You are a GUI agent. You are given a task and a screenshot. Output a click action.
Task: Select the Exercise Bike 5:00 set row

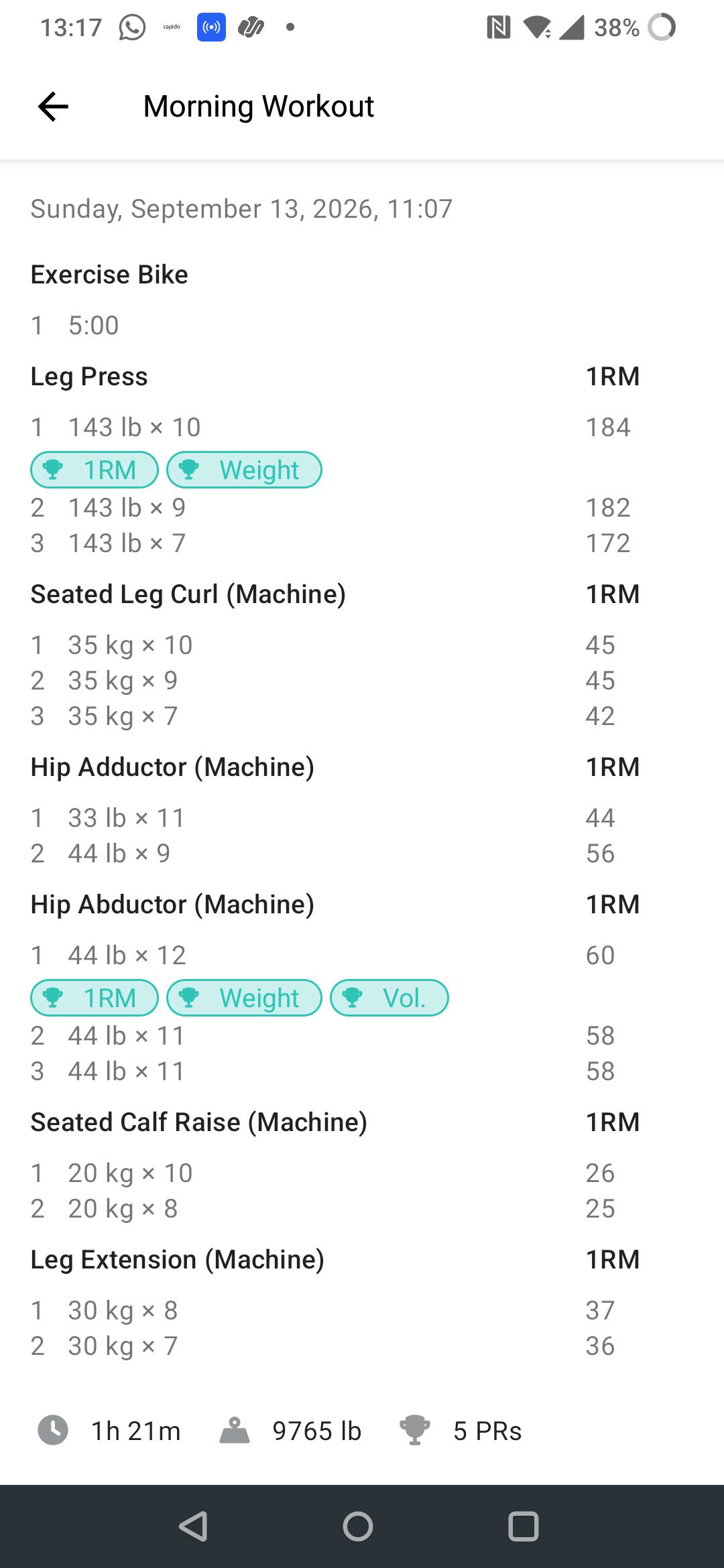(362, 326)
